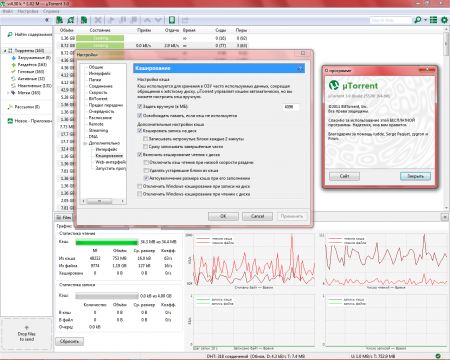The image size is (450, 360).
Task: Toggle Включить кэширование чтения с диска checkbox
Action: pos(140,155)
